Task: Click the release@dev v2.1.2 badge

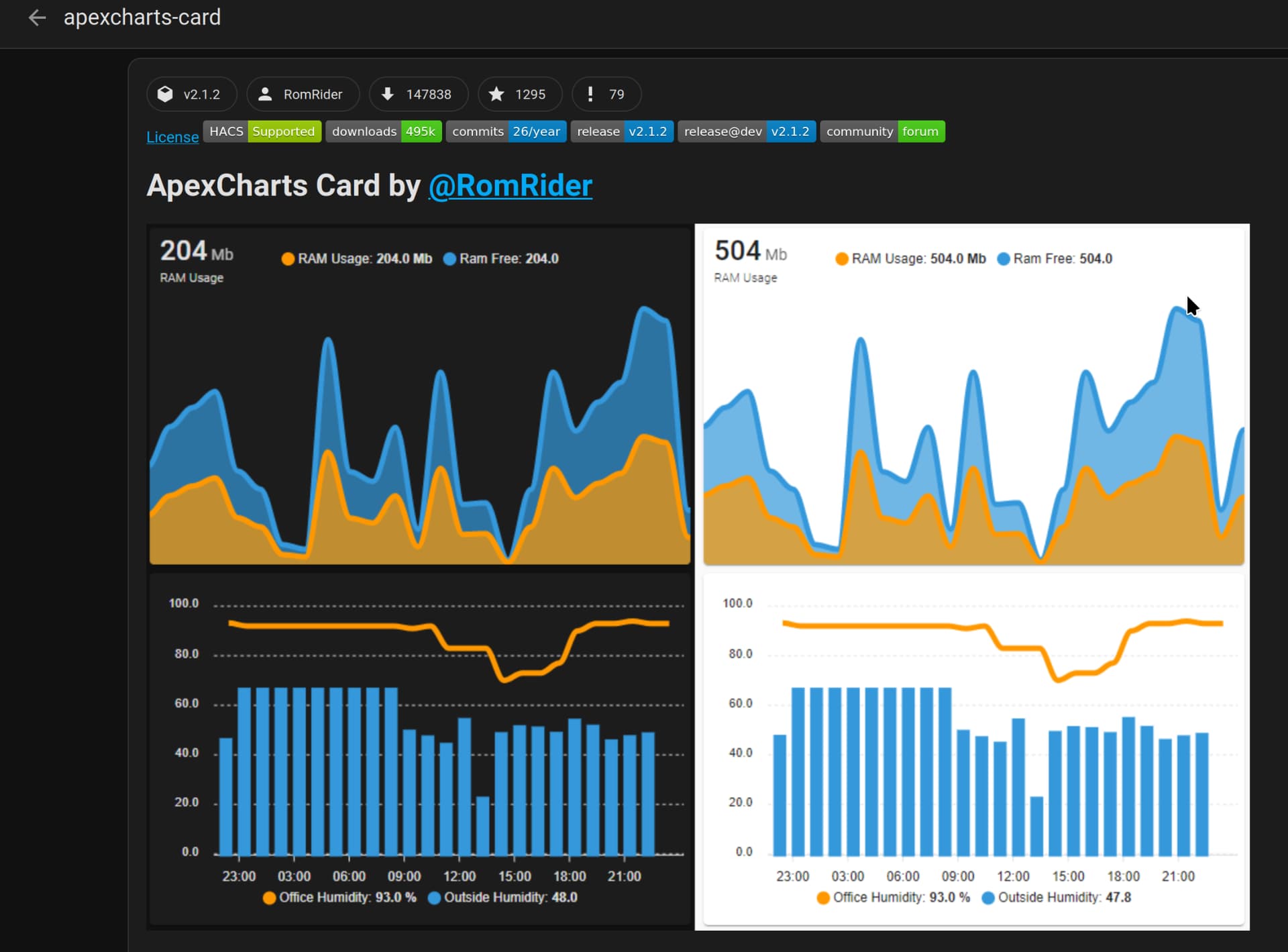Action: coord(746,131)
